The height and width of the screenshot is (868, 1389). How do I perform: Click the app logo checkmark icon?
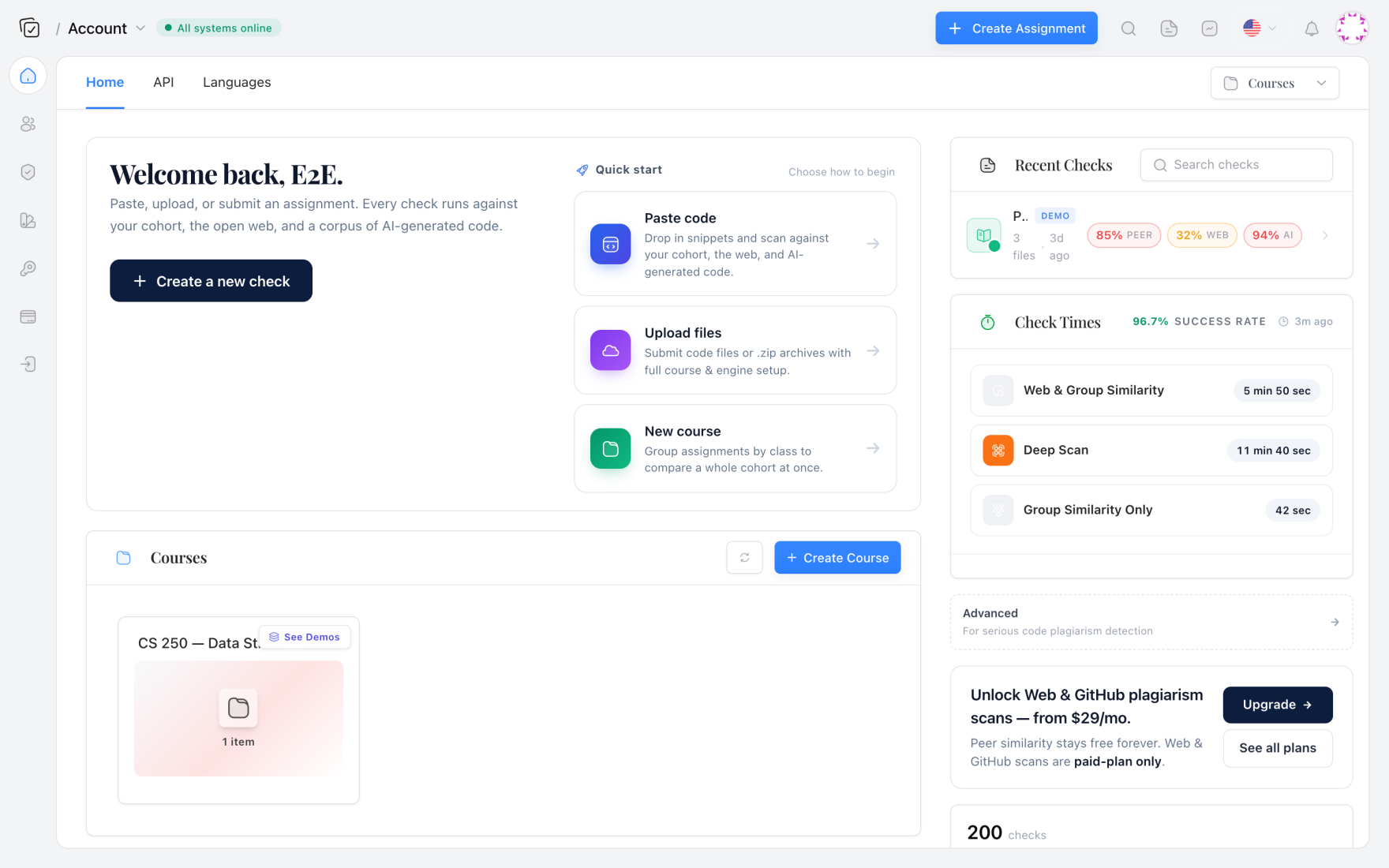point(29,28)
